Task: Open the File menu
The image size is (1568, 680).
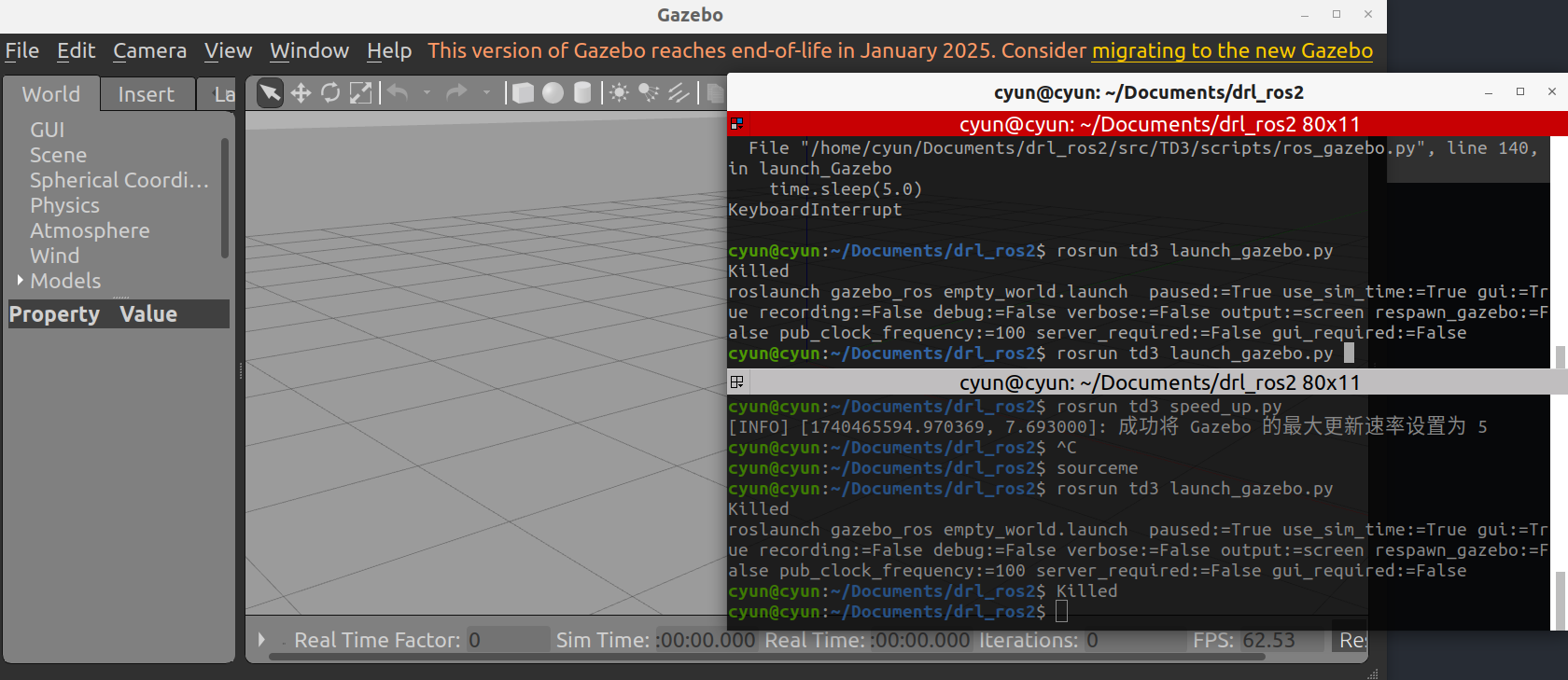Action: 22,50
